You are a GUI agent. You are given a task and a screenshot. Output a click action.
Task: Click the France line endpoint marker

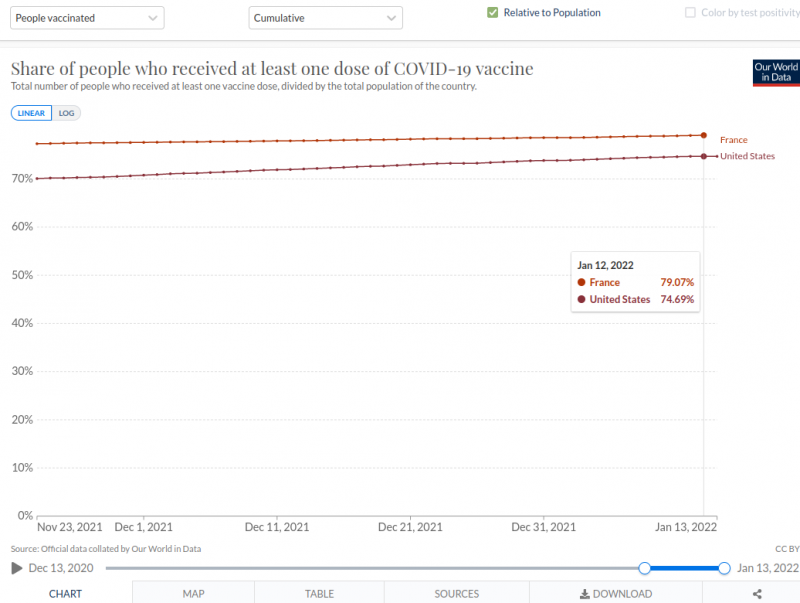(704, 135)
